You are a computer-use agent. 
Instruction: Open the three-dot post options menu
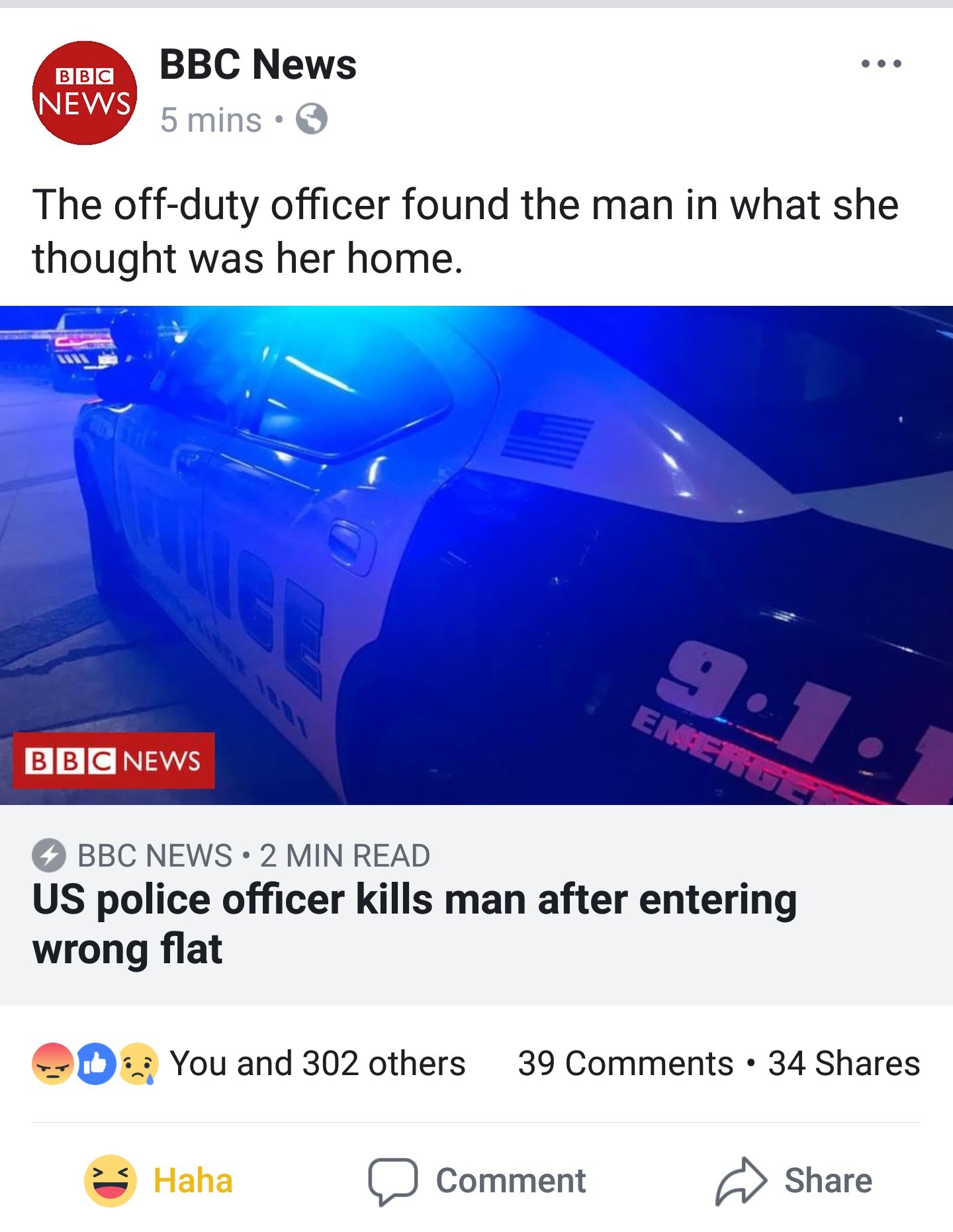pyautogui.click(x=881, y=64)
